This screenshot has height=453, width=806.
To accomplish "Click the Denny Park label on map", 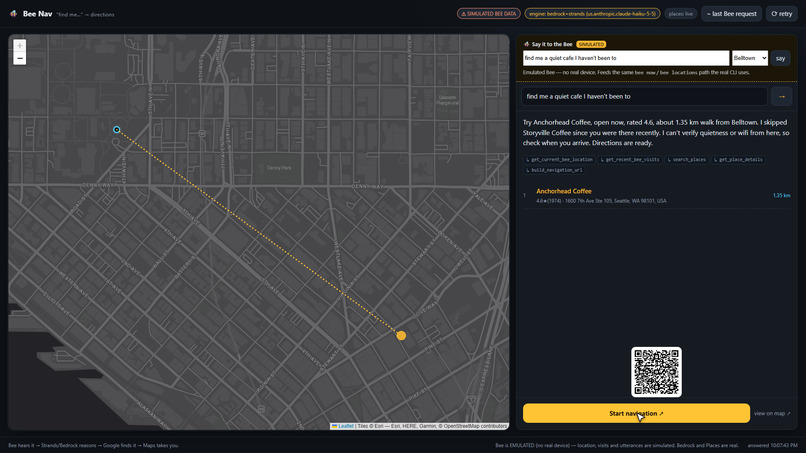I will point(279,168).
